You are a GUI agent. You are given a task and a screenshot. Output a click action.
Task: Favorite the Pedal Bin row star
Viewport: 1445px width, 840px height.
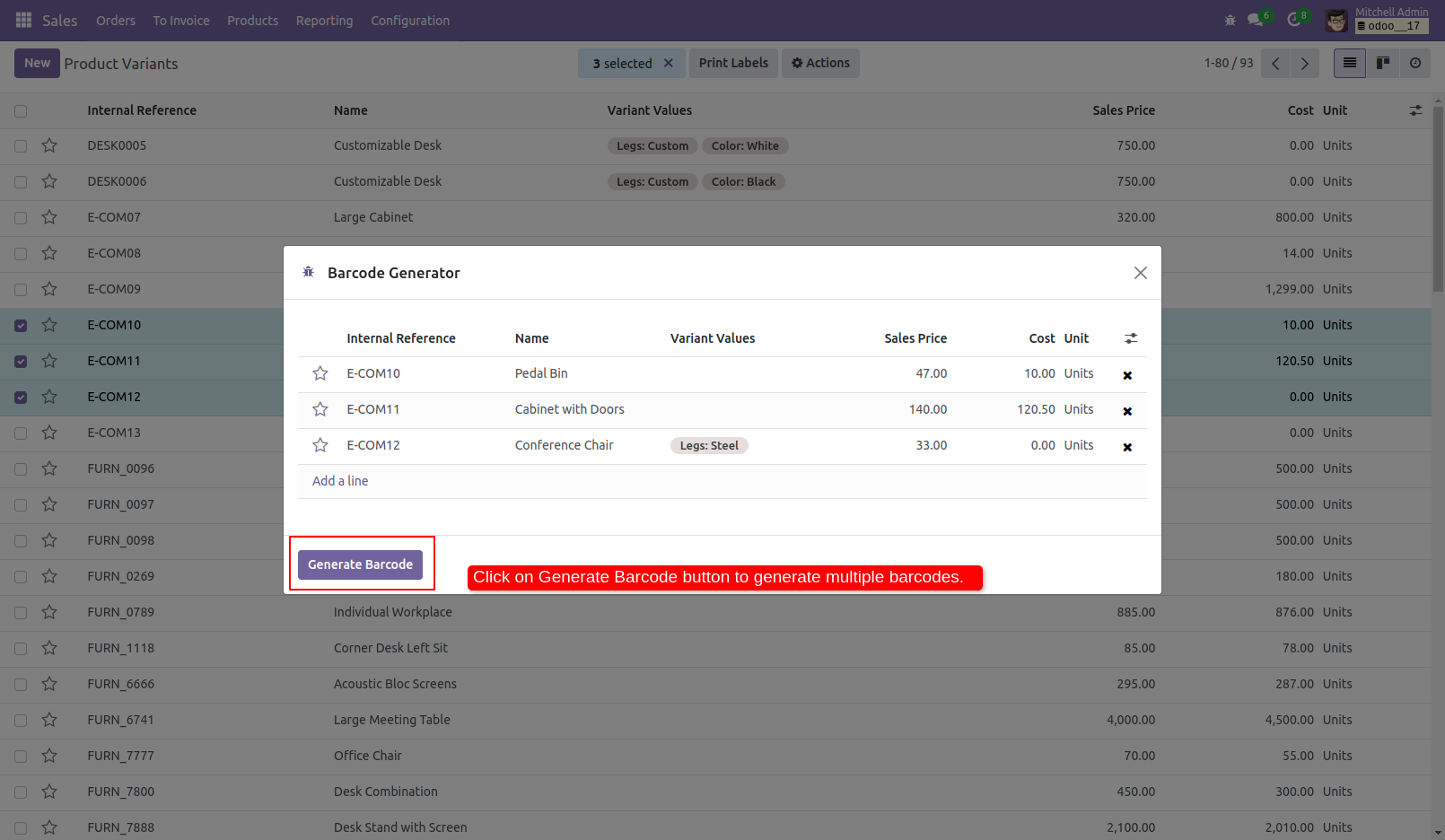click(x=320, y=373)
